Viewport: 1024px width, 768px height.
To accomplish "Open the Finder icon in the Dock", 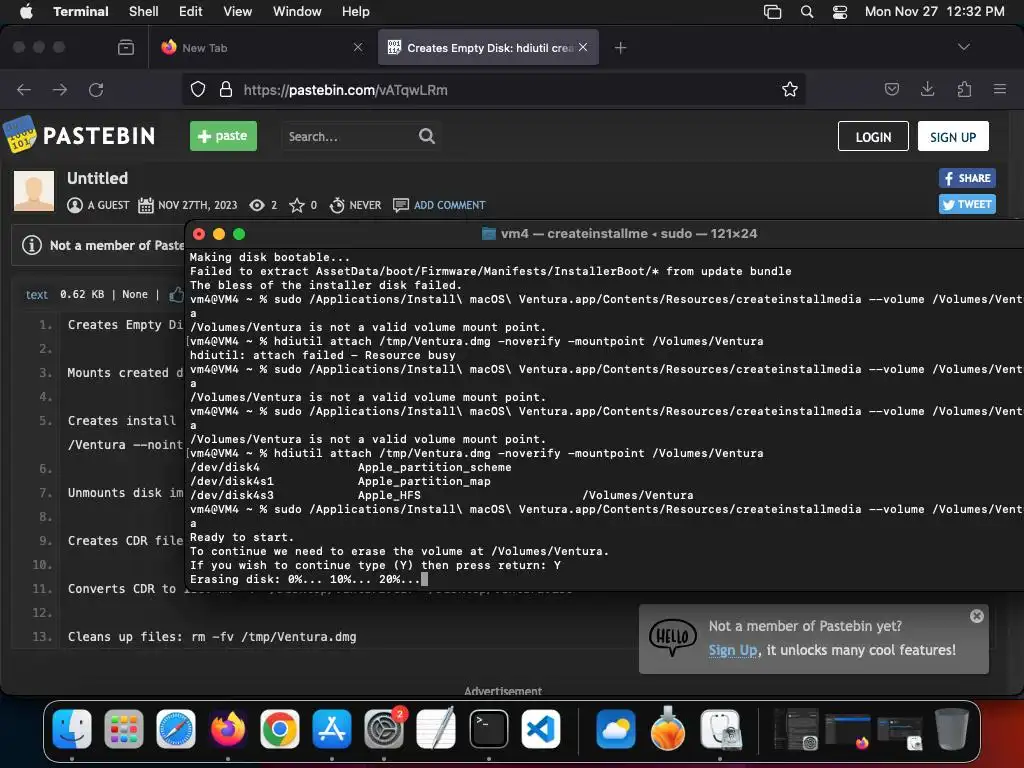I will (72, 729).
